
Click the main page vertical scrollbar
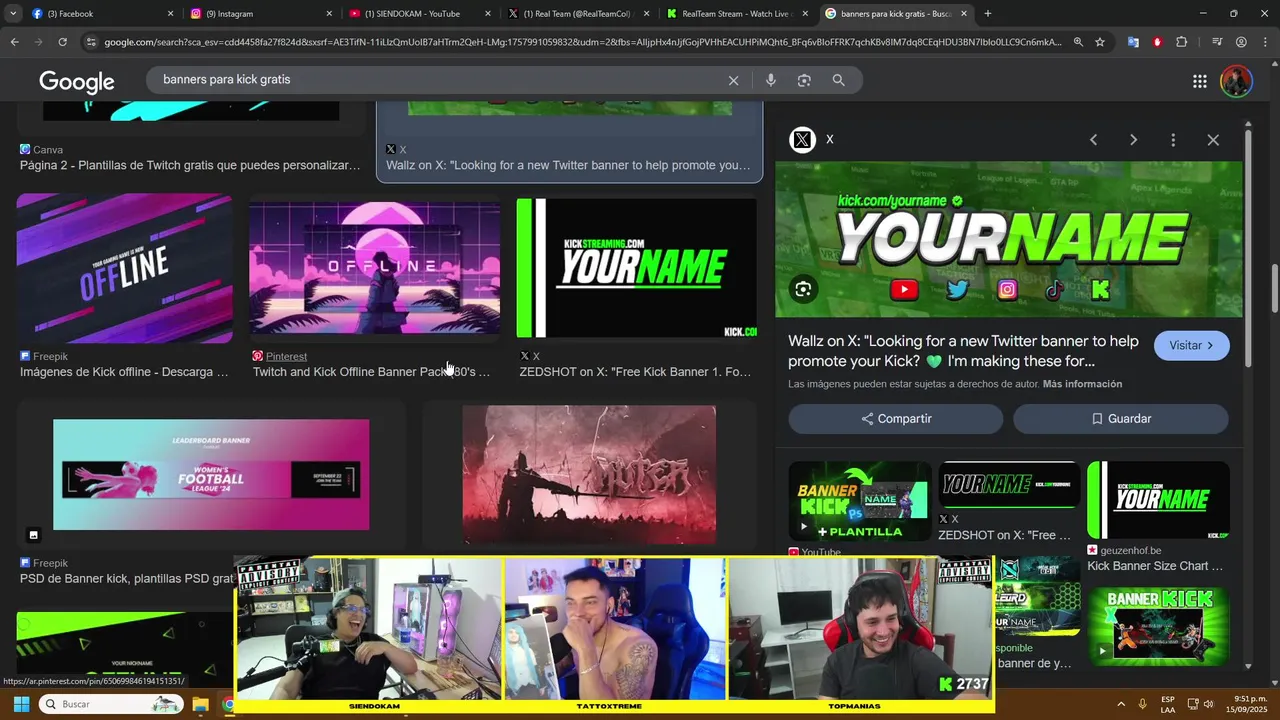pyautogui.click(x=1274, y=290)
